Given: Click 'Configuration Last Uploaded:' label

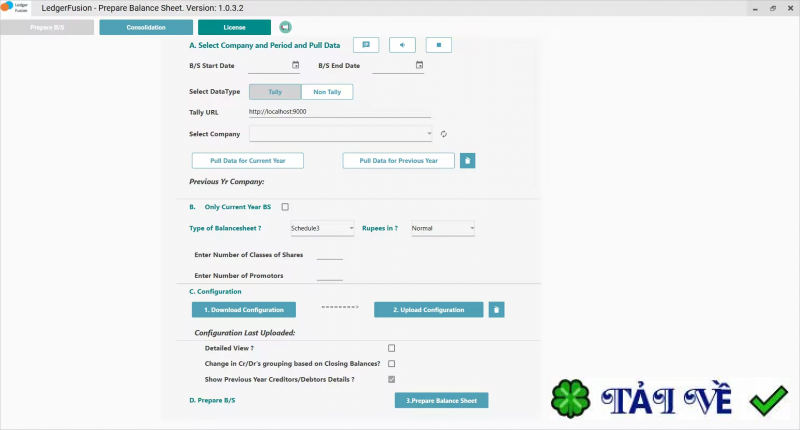Looking at the screenshot, I should [244, 333].
